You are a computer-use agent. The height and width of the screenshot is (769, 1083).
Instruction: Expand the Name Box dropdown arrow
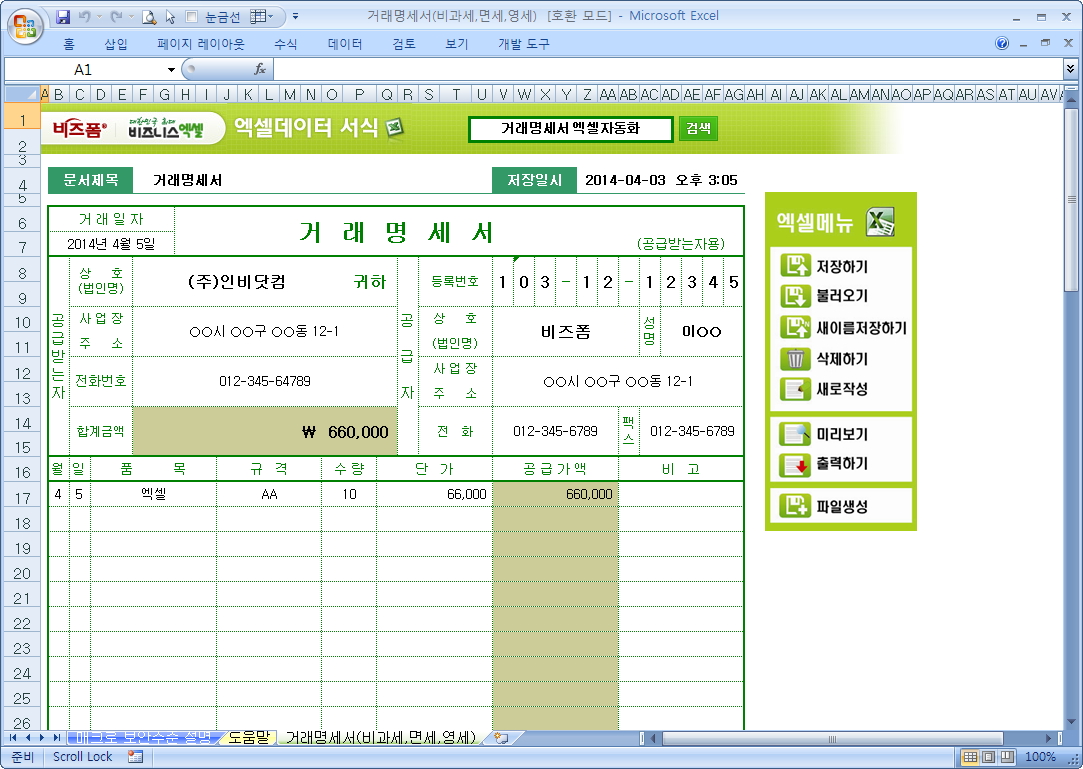coord(171,69)
